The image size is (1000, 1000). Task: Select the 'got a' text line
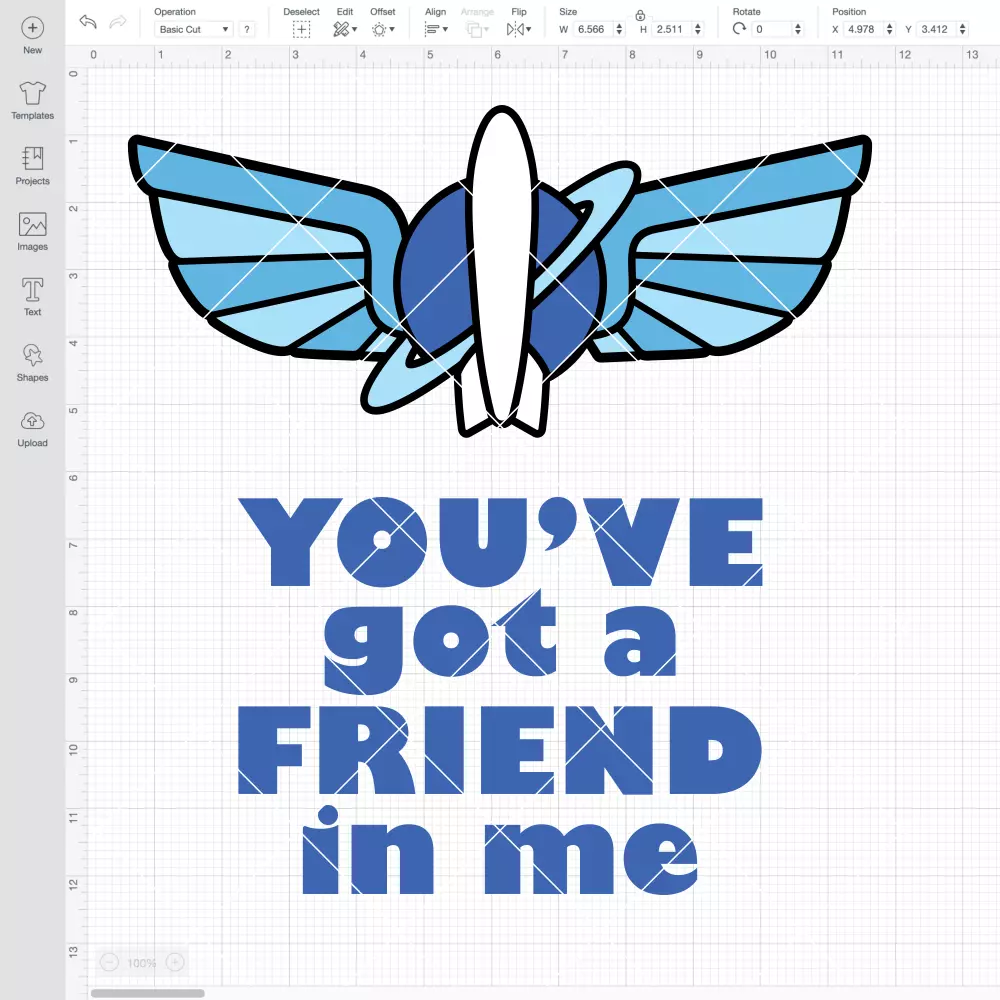point(500,641)
